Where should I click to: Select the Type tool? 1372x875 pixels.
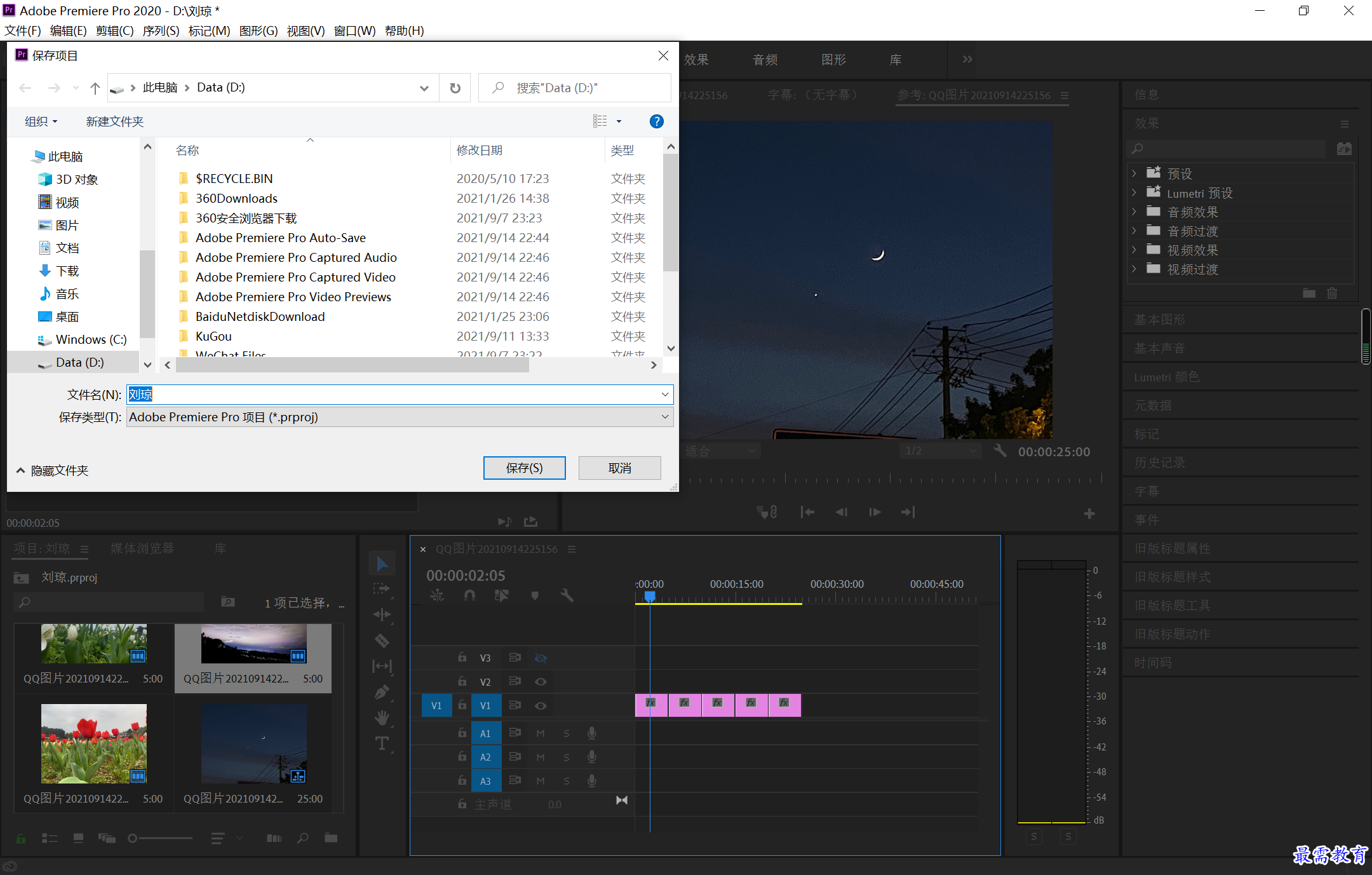click(382, 743)
